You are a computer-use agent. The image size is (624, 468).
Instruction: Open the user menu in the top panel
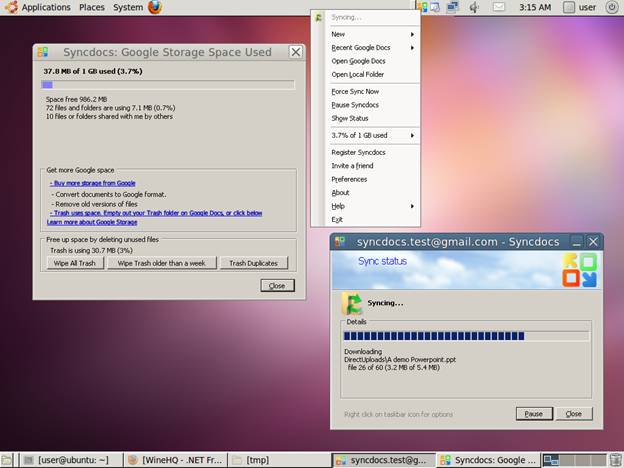(581, 7)
